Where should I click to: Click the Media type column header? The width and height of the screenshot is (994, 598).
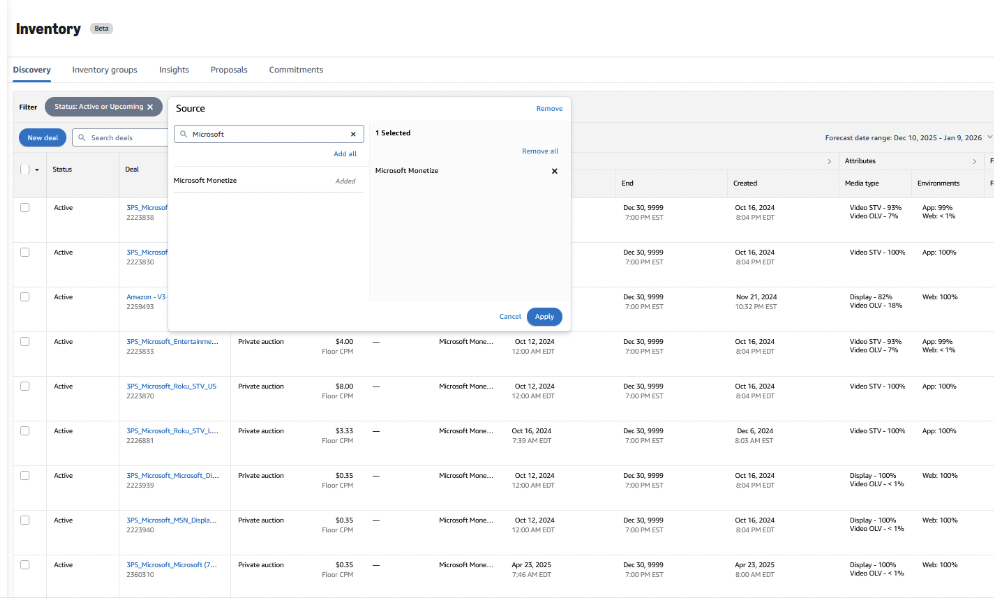(862, 183)
